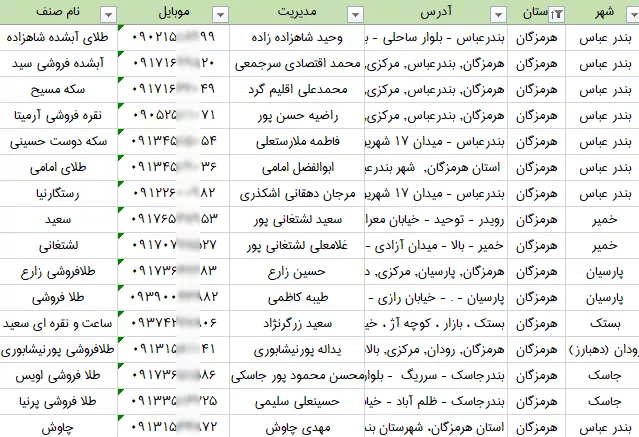
Task: Select cell طلا فروشی in پارسیان row
Action: [59, 298]
